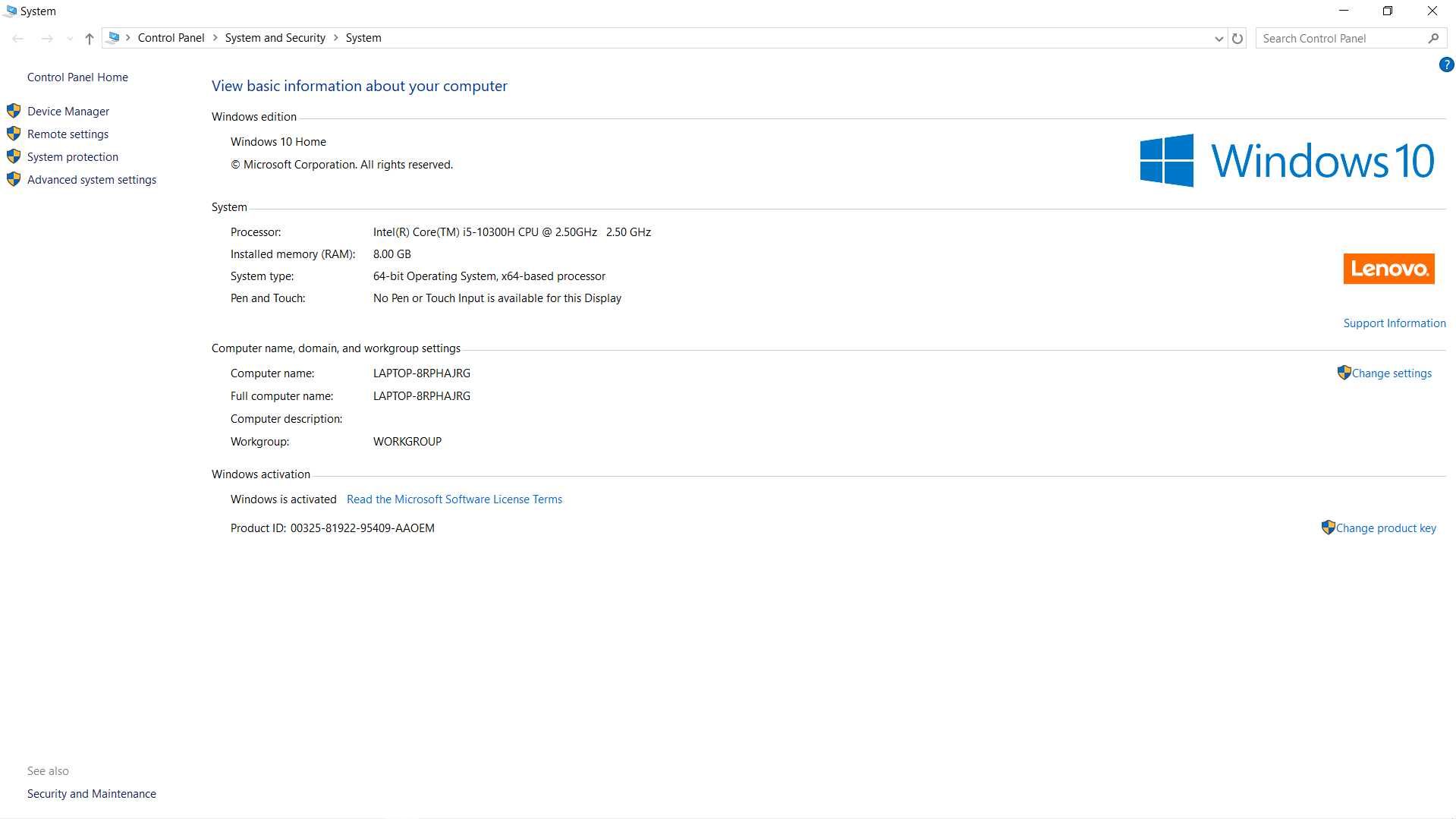Click the refresh icon beside address bar
Screen dimensions: 1456x819
tap(1237, 39)
